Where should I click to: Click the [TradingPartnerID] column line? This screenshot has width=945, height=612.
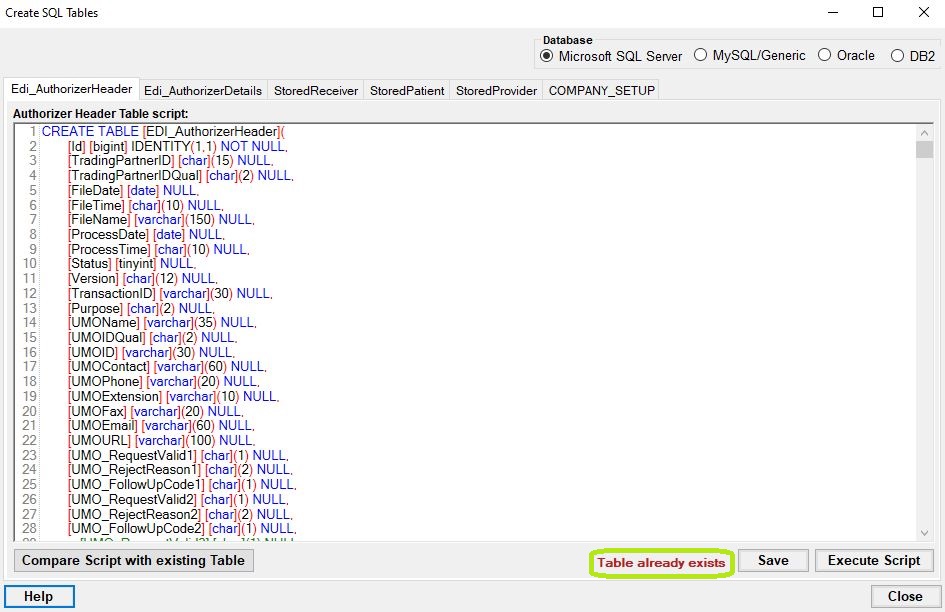(x=171, y=160)
